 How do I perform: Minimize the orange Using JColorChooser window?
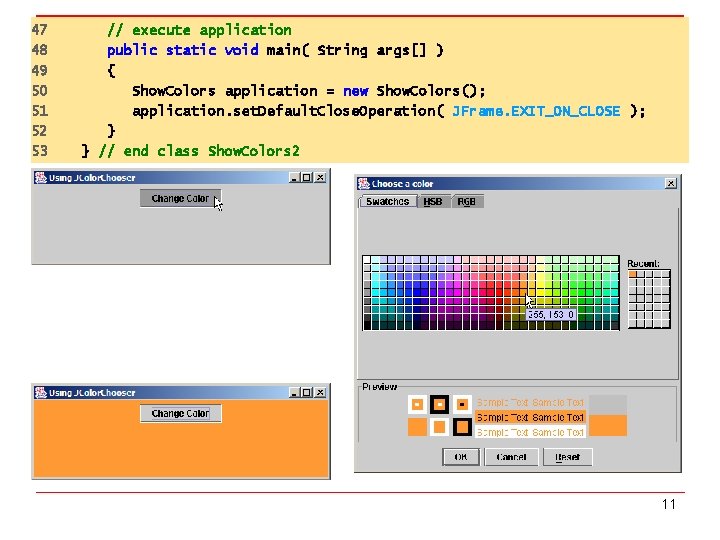coord(295,392)
